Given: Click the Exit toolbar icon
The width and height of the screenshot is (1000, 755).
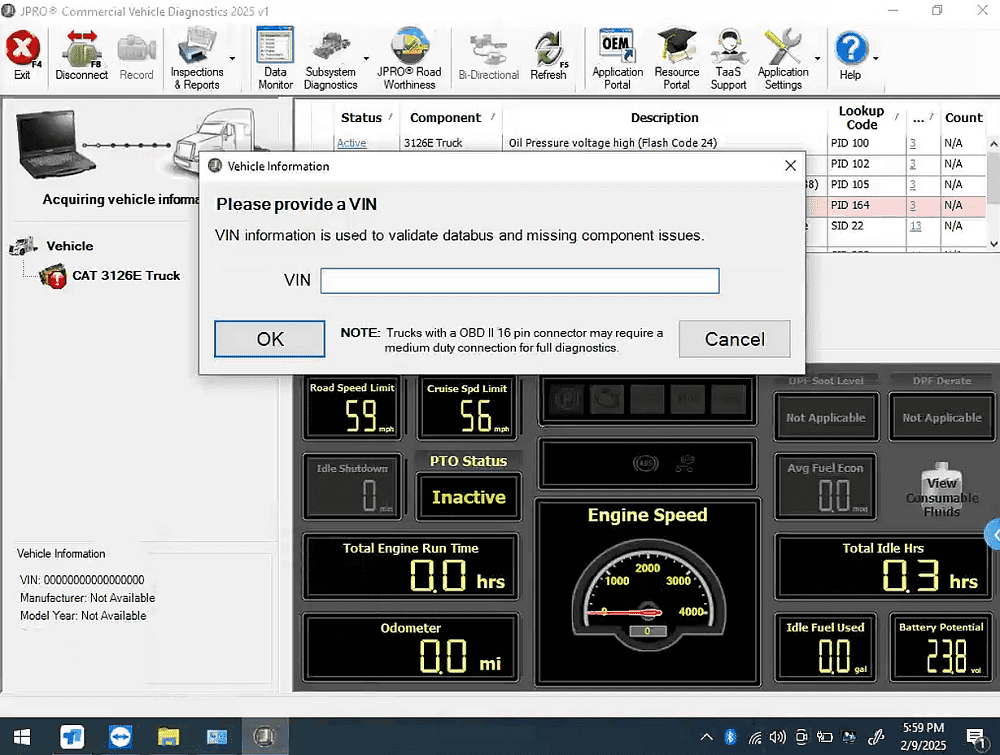Looking at the screenshot, I should coord(23,55).
